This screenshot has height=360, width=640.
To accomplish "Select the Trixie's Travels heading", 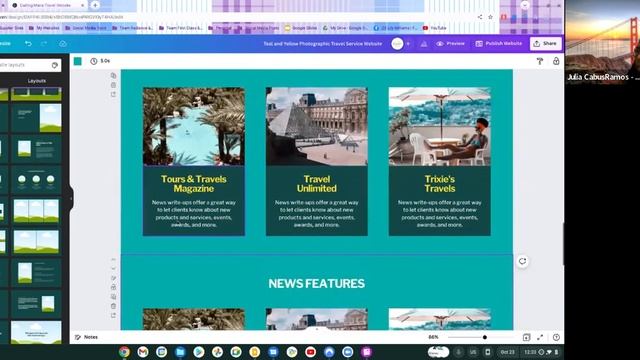I will point(440,184).
